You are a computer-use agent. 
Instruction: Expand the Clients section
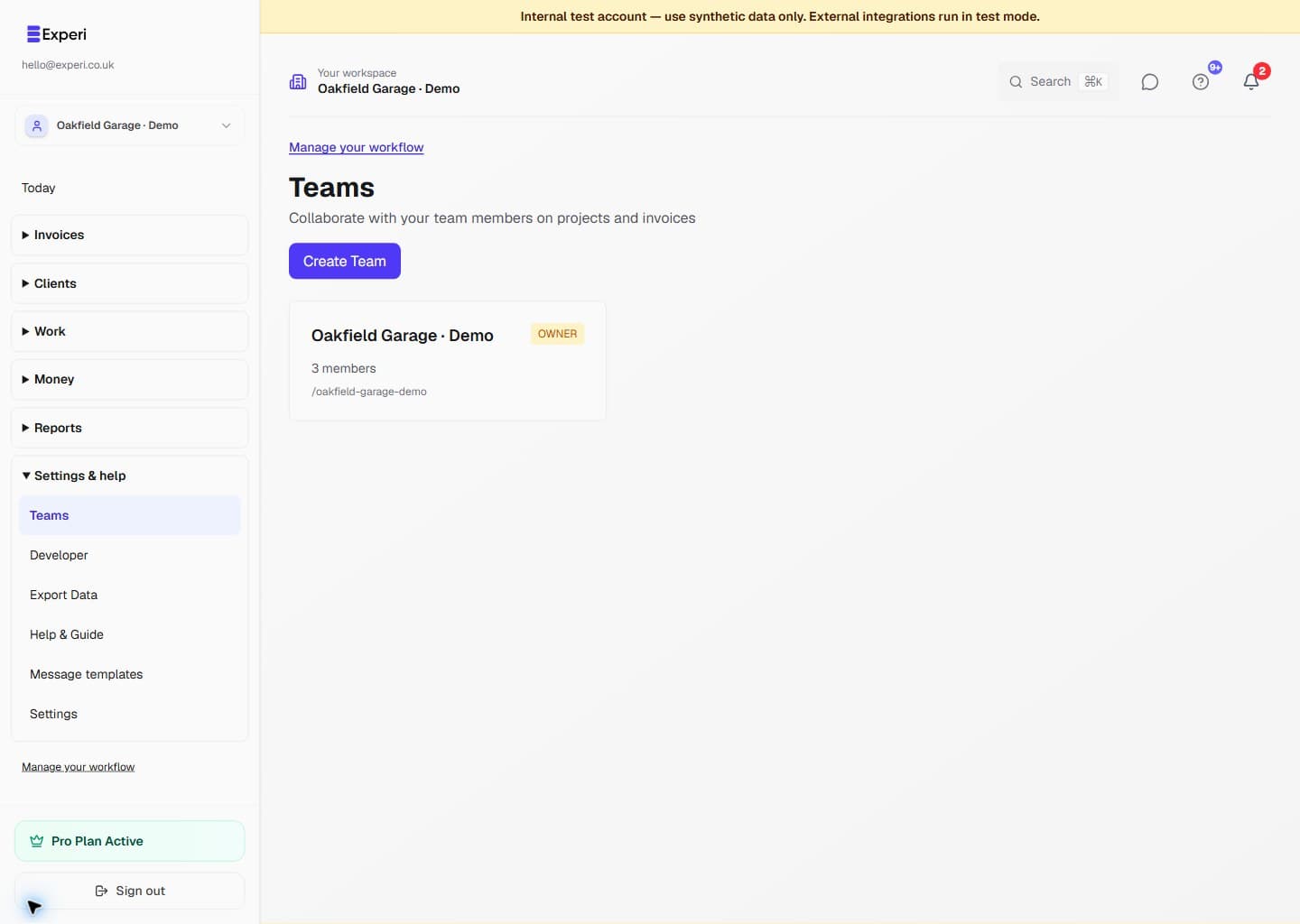[129, 283]
